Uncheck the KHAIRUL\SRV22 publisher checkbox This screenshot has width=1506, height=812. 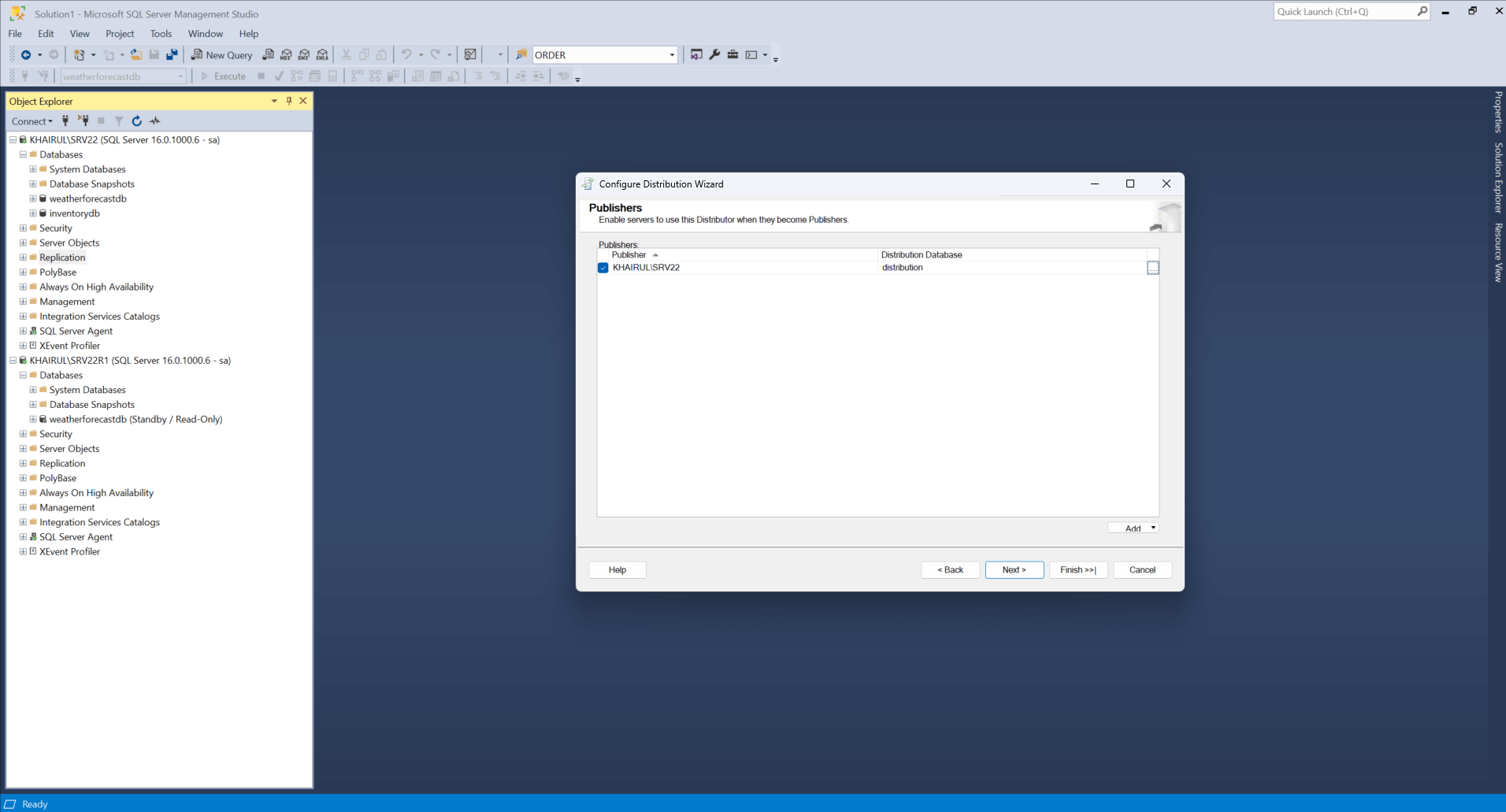pyautogui.click(x=603, y=268)
